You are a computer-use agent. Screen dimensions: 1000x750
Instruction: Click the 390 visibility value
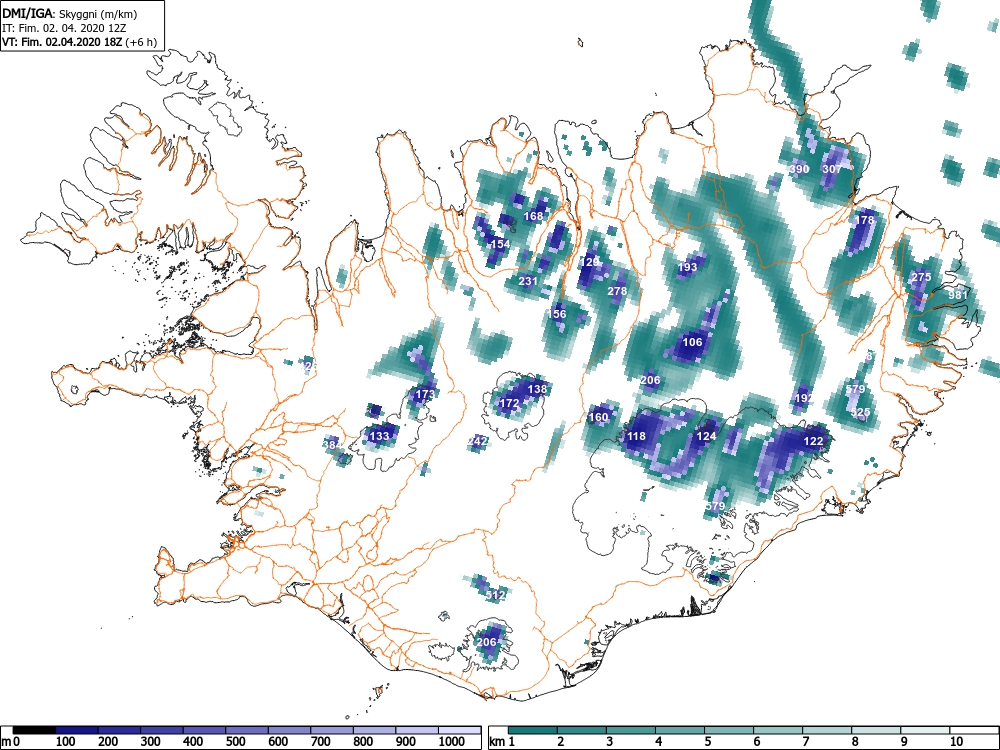click(799, 169)
